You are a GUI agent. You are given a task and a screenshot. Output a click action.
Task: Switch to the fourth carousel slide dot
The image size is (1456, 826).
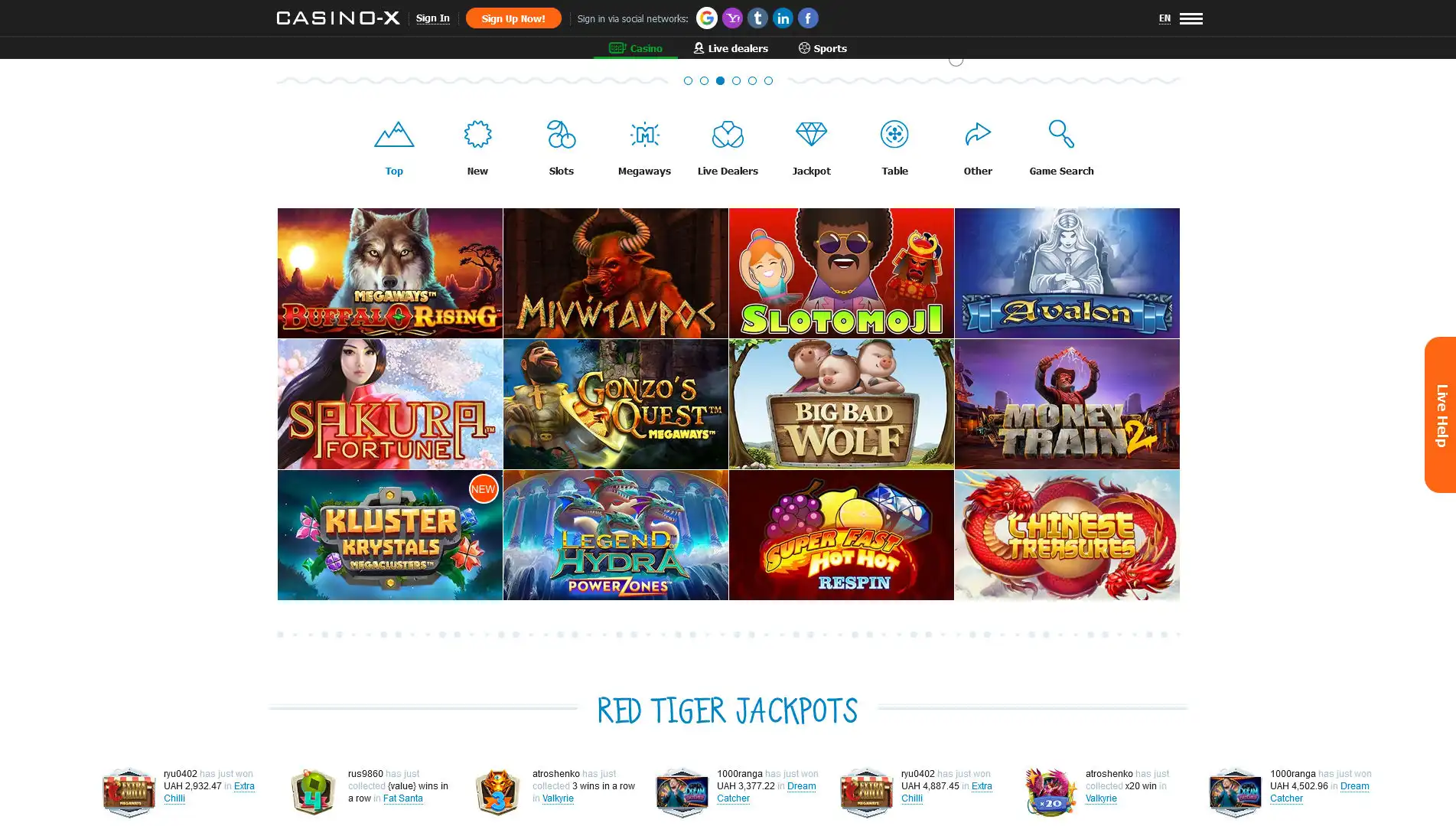tap(736, 80)
